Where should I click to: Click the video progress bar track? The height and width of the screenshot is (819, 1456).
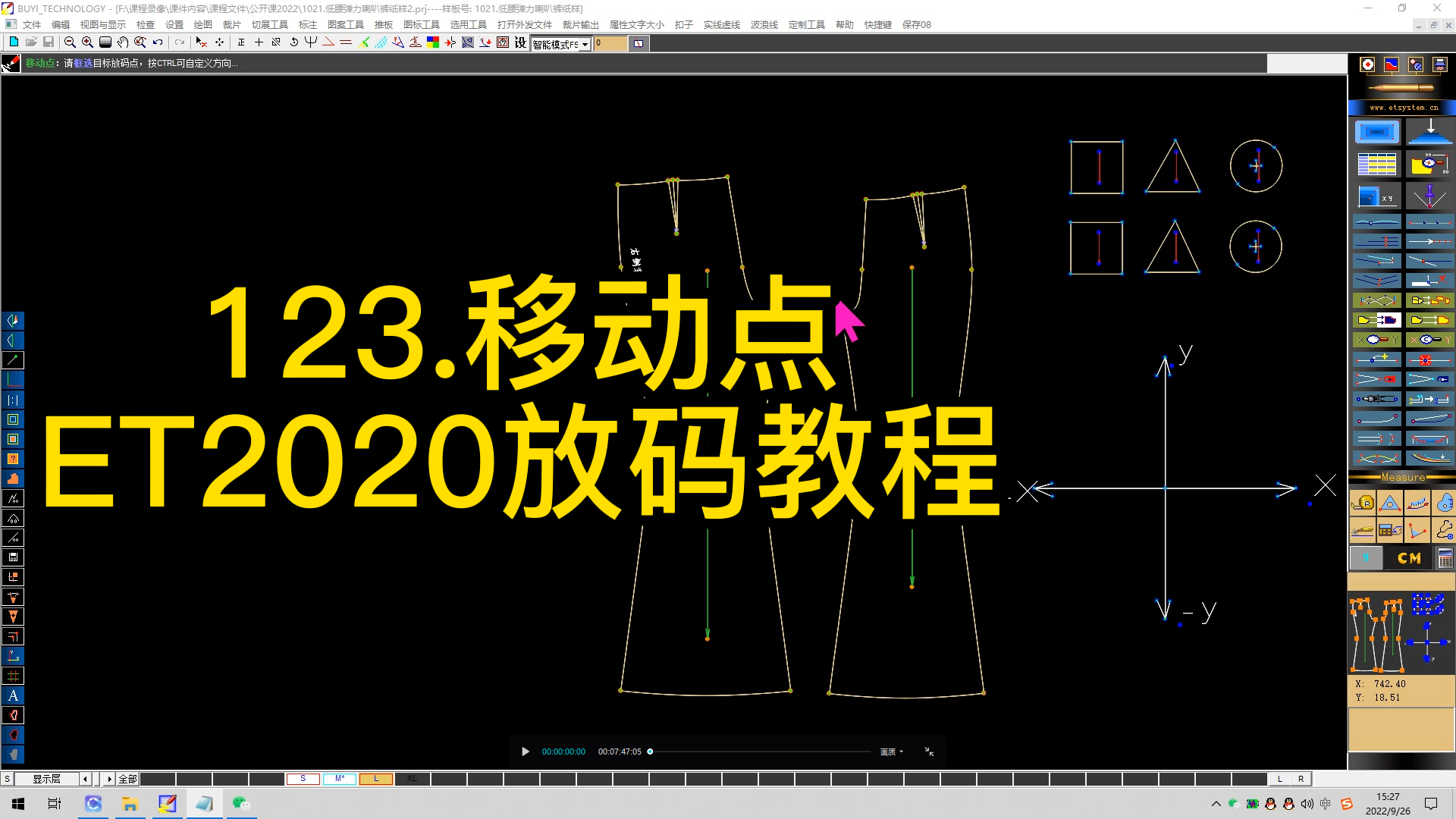pyautogui.click(x=761, y=752)
